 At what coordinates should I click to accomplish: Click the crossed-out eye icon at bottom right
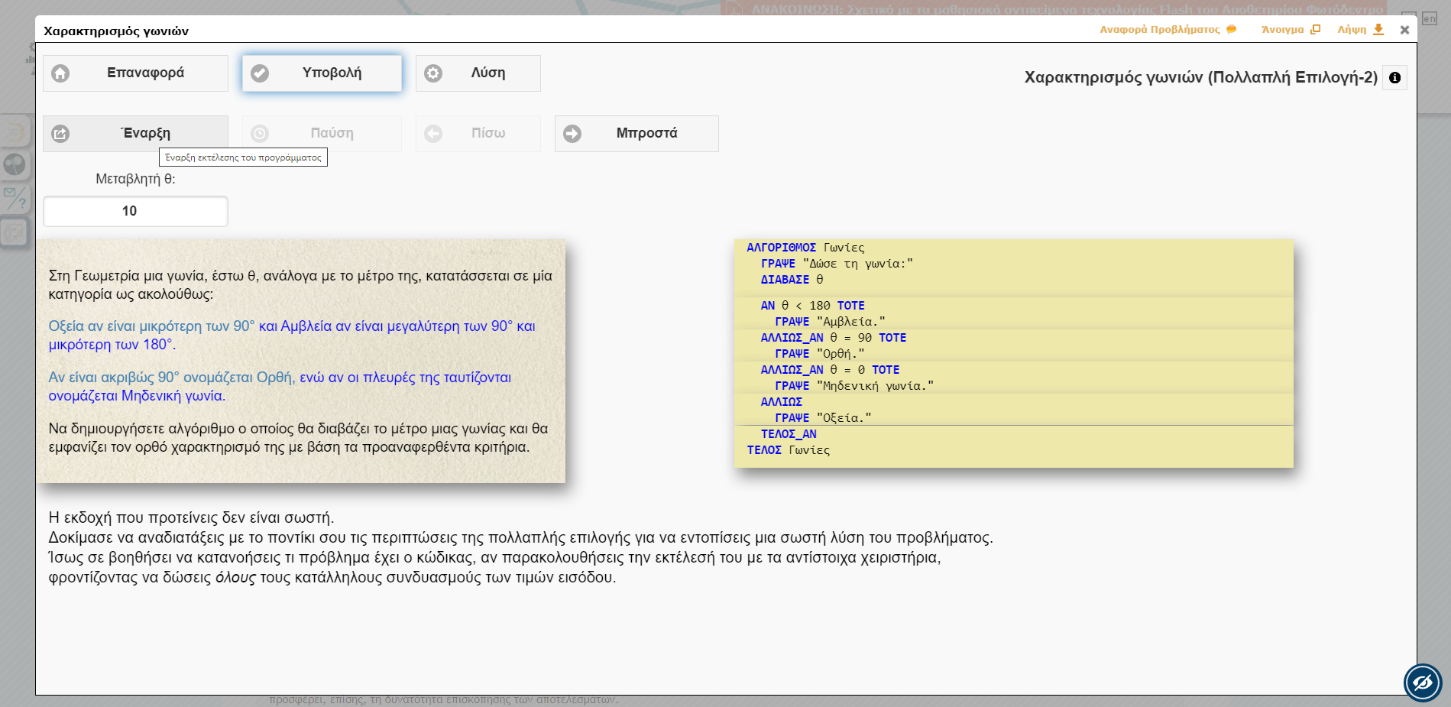point(1422,683)
